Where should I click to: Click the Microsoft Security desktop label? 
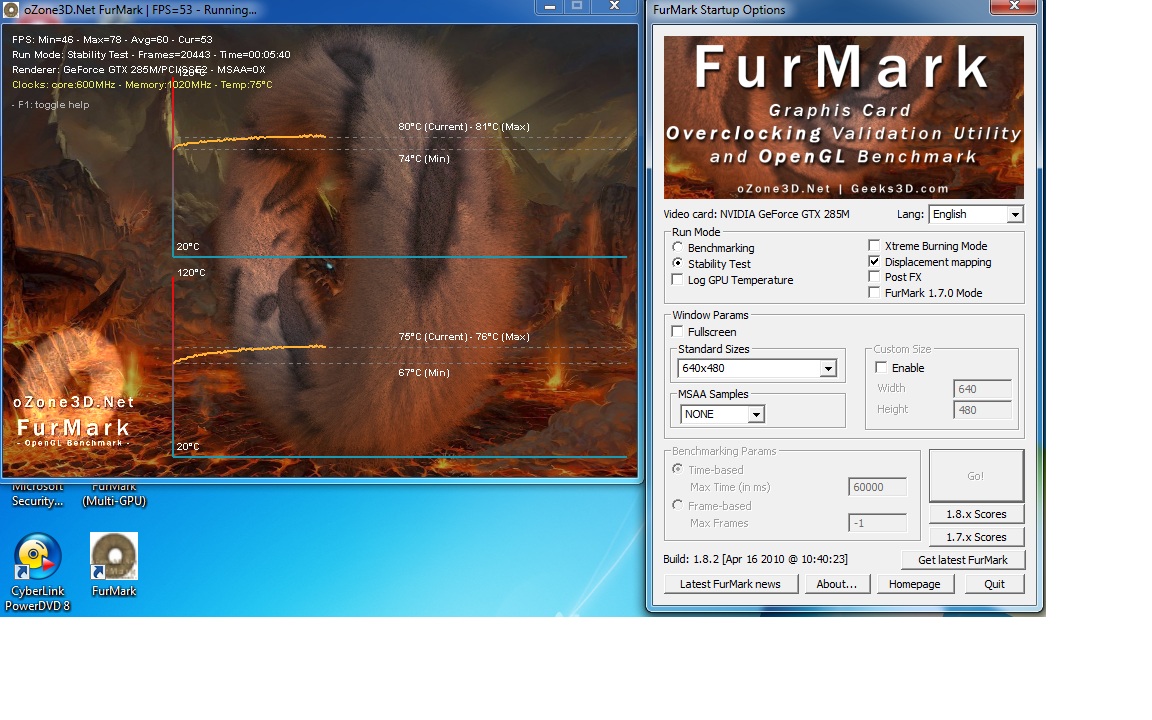coord(37,494)
